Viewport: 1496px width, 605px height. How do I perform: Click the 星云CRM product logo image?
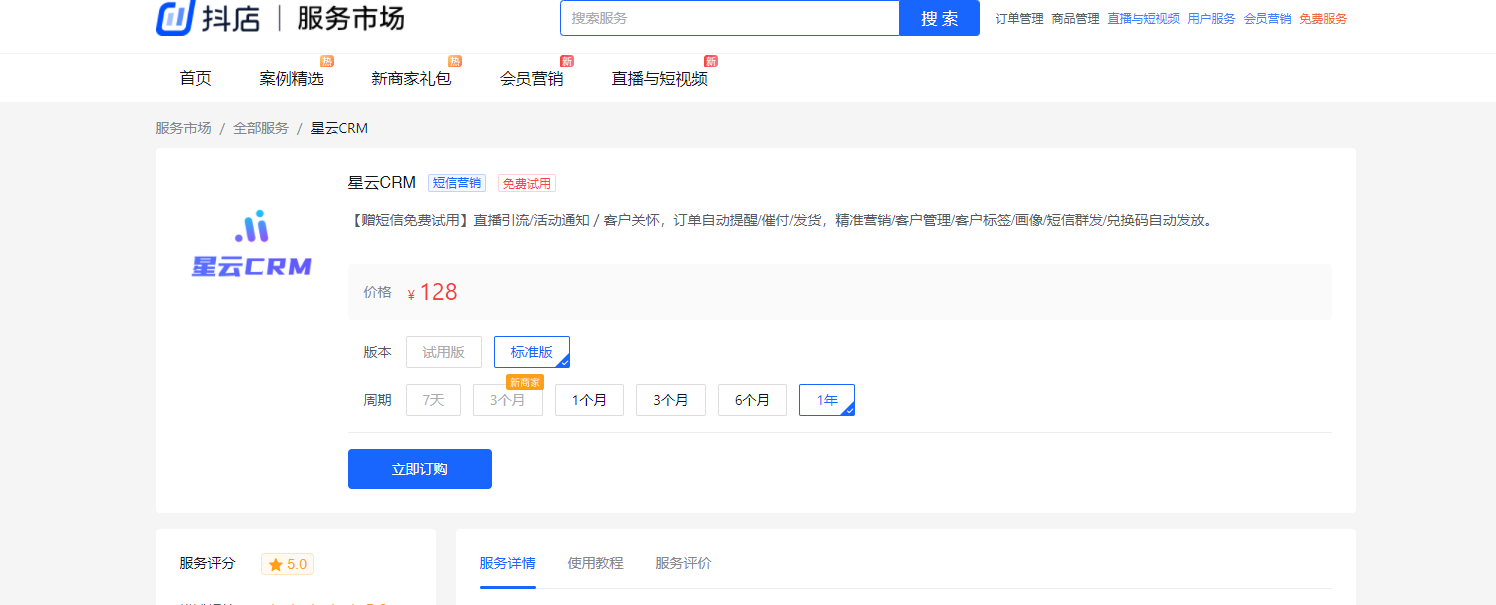pyautogui.click(x=251, y=243)
